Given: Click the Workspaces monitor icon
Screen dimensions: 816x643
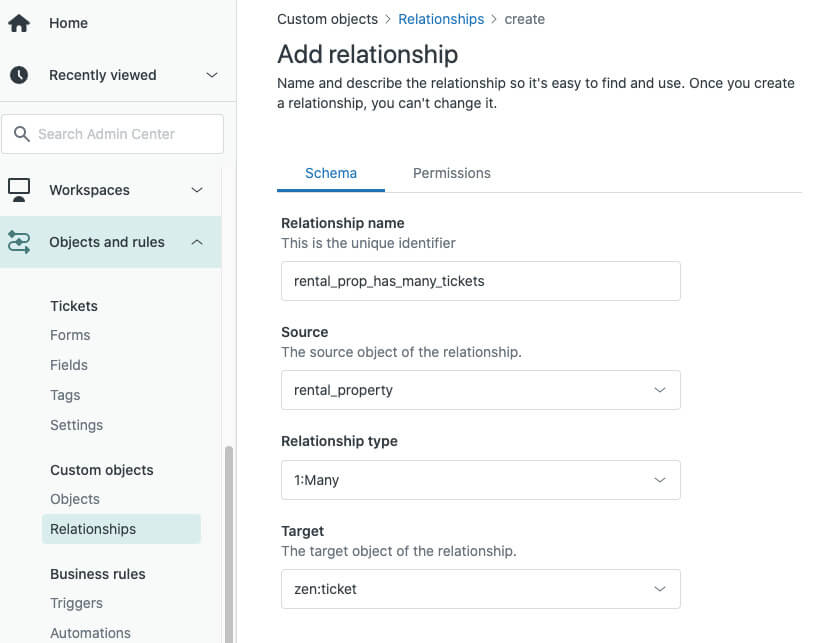Looking at the screenshot, I should point(19,190).
